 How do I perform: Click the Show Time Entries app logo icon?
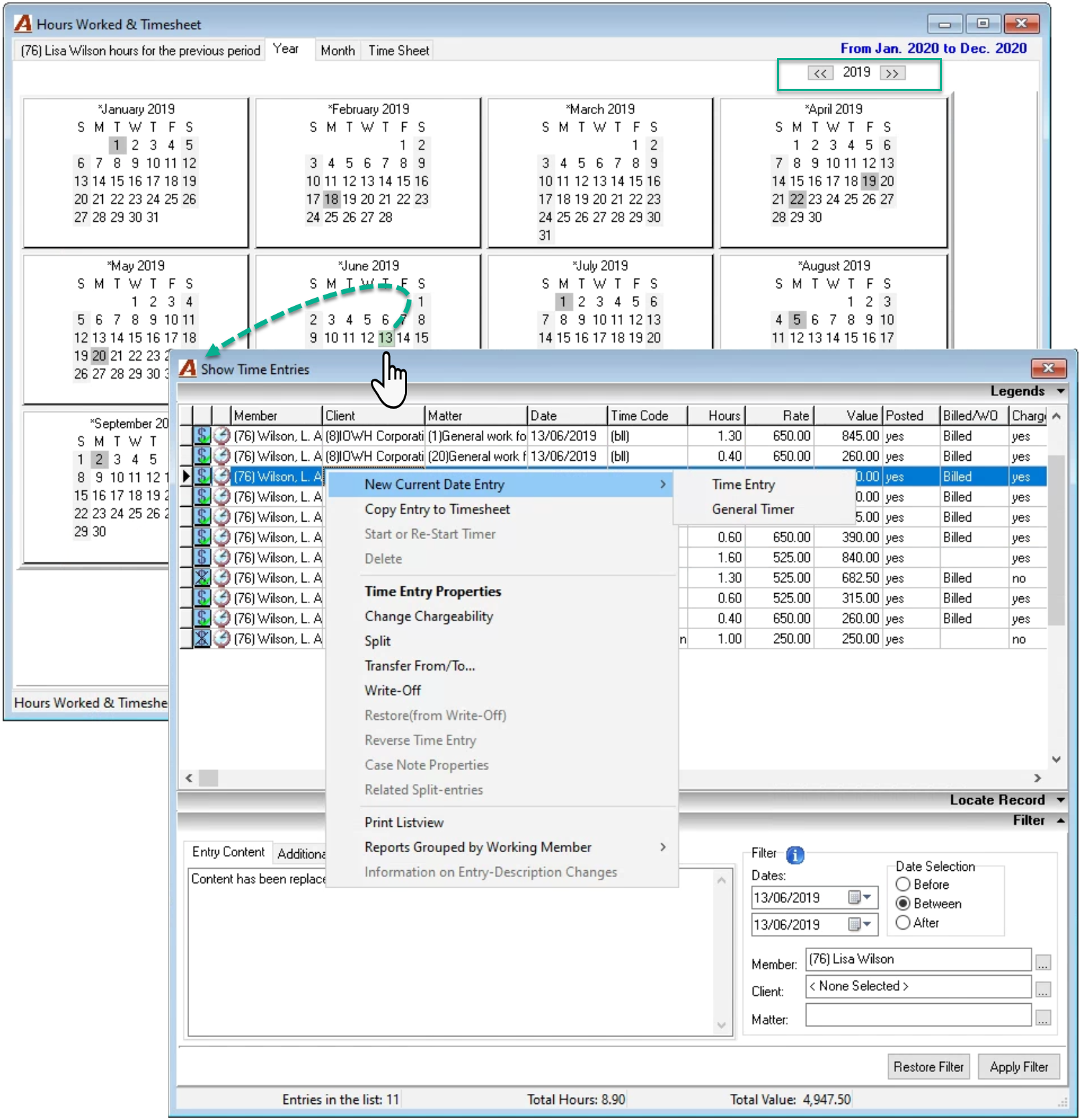(x=188, y=368)
